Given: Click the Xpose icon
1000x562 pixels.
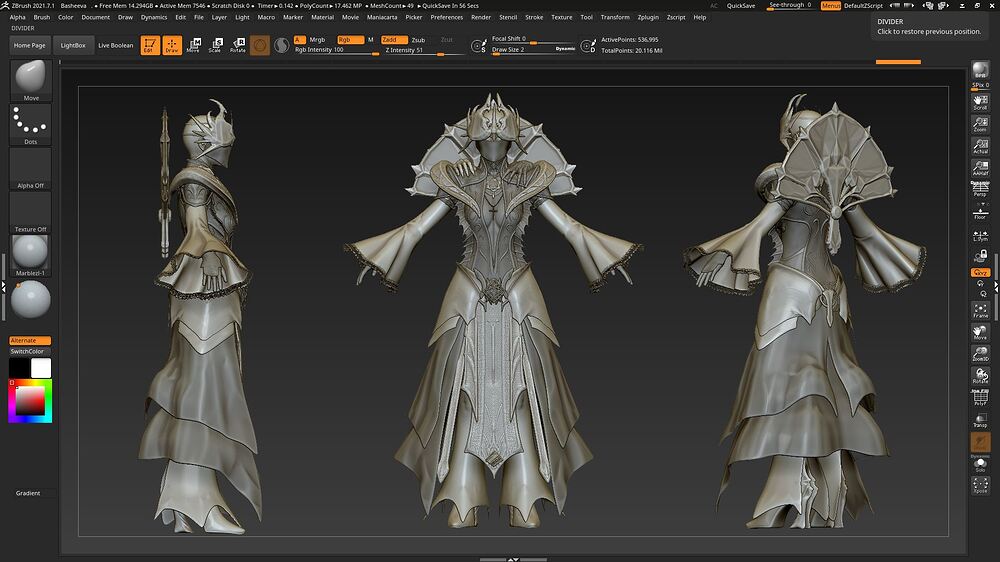Looking at the screenshot, I should [x=980, y=485].
